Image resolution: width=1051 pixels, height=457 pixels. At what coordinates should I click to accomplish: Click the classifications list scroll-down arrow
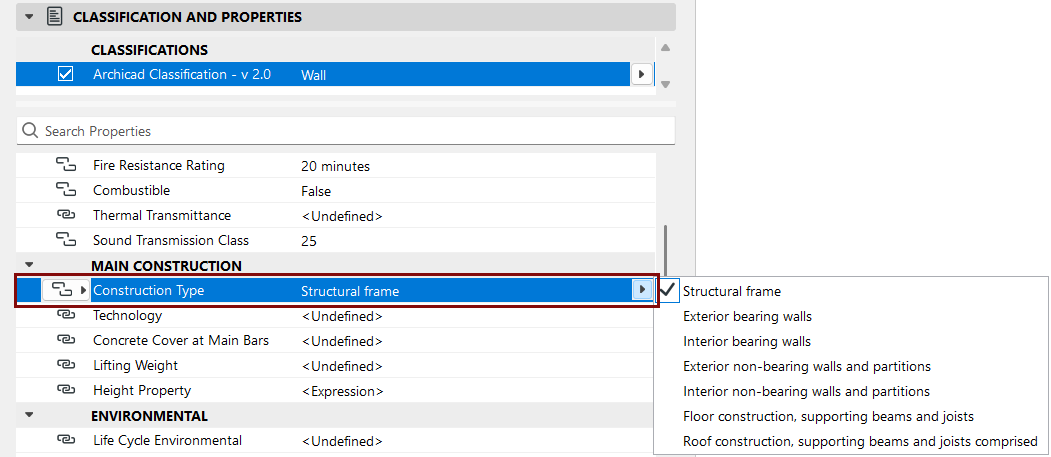pos(665,84)
